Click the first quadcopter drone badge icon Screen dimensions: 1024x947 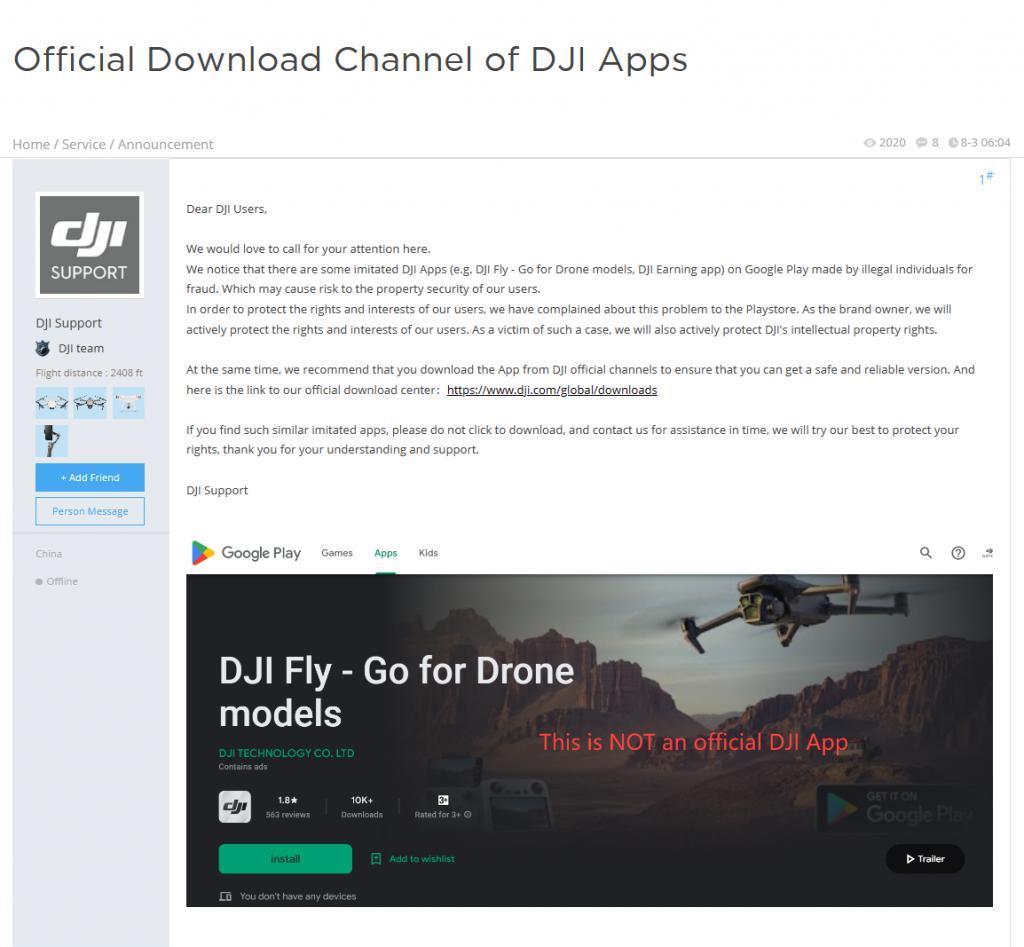click(52, 402)
